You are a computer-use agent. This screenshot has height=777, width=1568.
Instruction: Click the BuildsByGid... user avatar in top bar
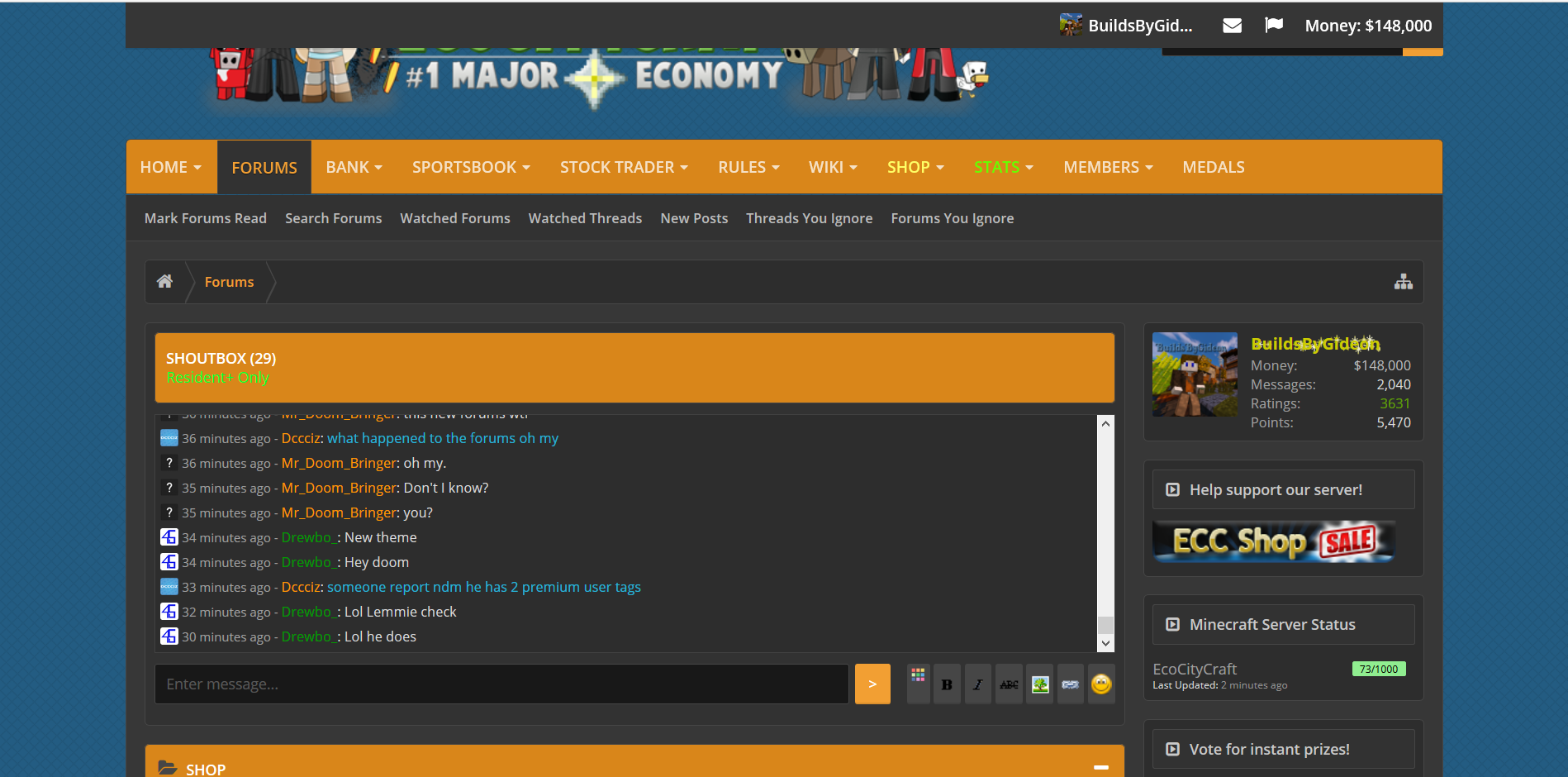click(1071, 25)
